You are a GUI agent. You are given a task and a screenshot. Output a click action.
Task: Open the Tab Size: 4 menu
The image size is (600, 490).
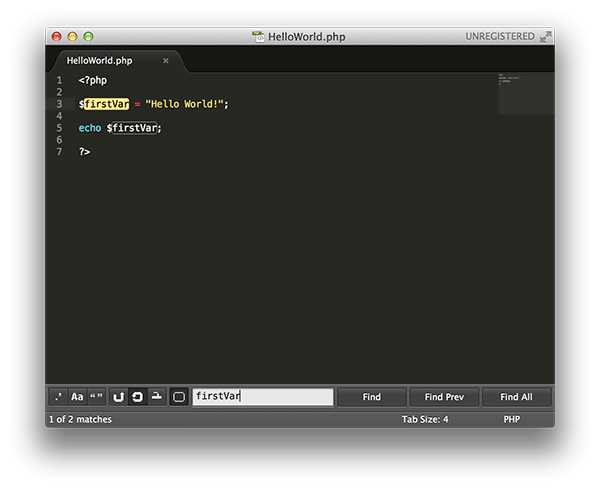pyautogui.click(x=425, y=420)
